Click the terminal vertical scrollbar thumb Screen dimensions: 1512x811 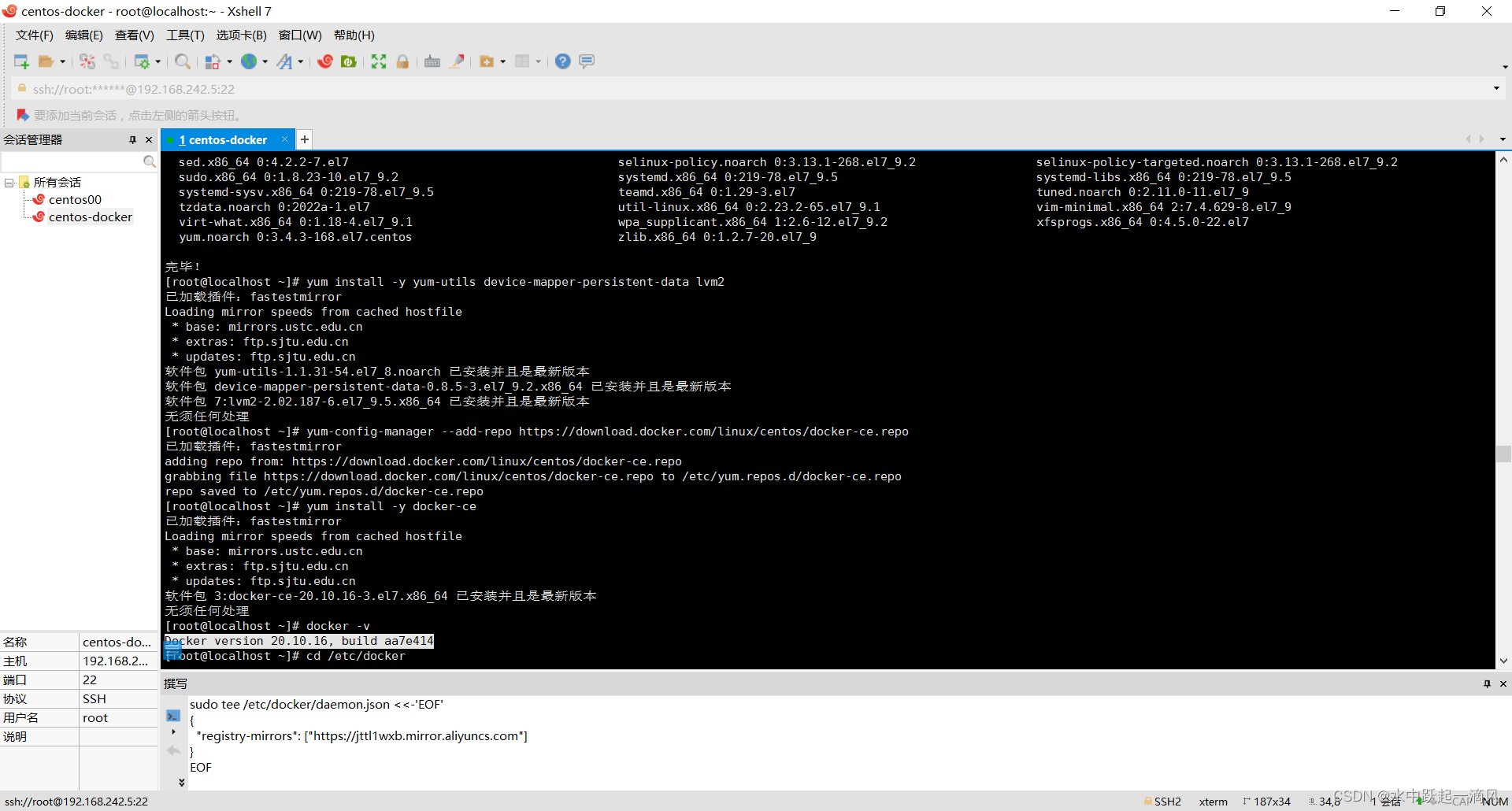[x=1503, y=454]
